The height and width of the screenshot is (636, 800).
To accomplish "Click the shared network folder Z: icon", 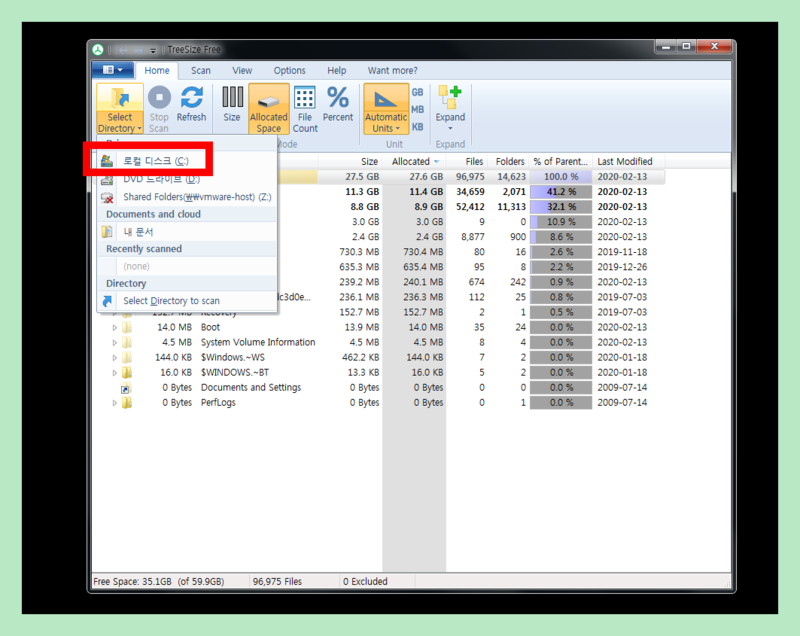I will (x=107, y=197).
